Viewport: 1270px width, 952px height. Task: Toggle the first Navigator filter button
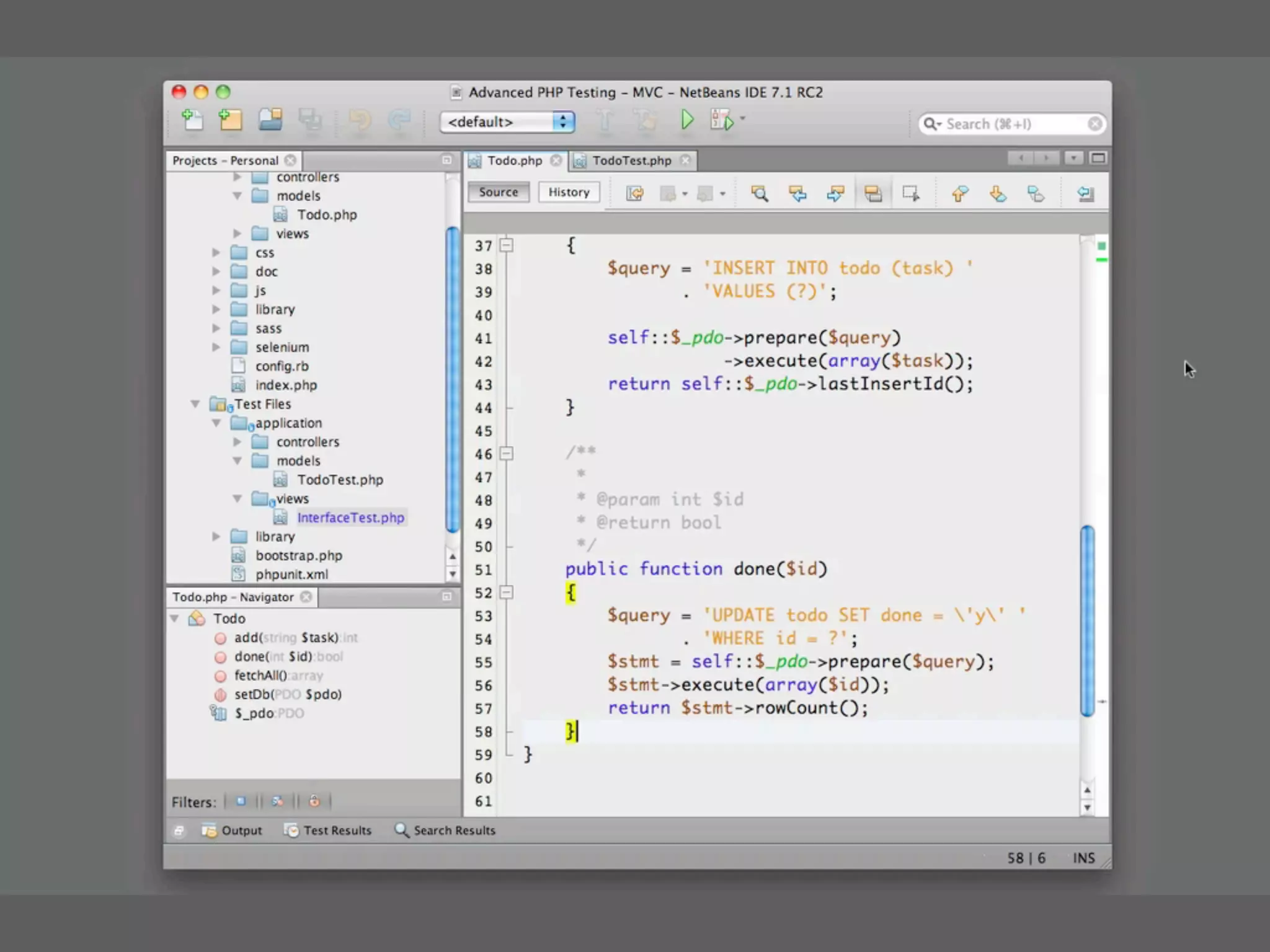click(241, 801)
